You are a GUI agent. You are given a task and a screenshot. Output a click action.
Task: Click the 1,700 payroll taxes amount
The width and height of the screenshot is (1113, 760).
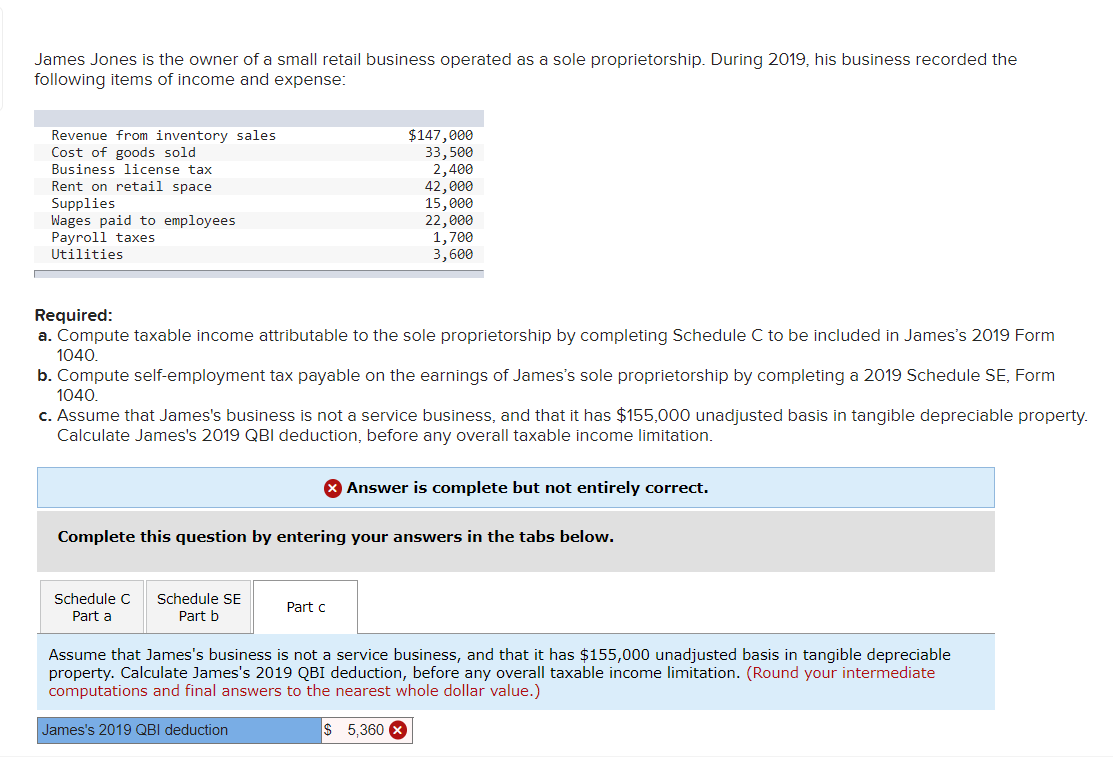453,238
